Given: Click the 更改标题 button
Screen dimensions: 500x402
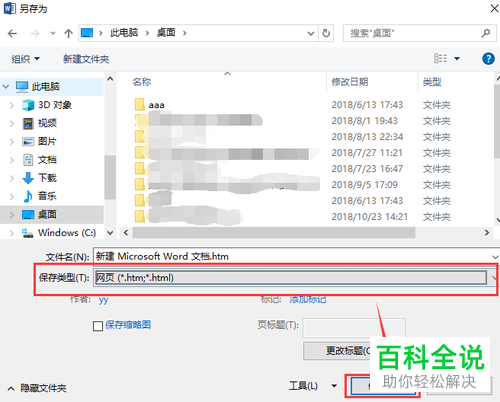Looking at the screenshot, I should click(337, 351).
